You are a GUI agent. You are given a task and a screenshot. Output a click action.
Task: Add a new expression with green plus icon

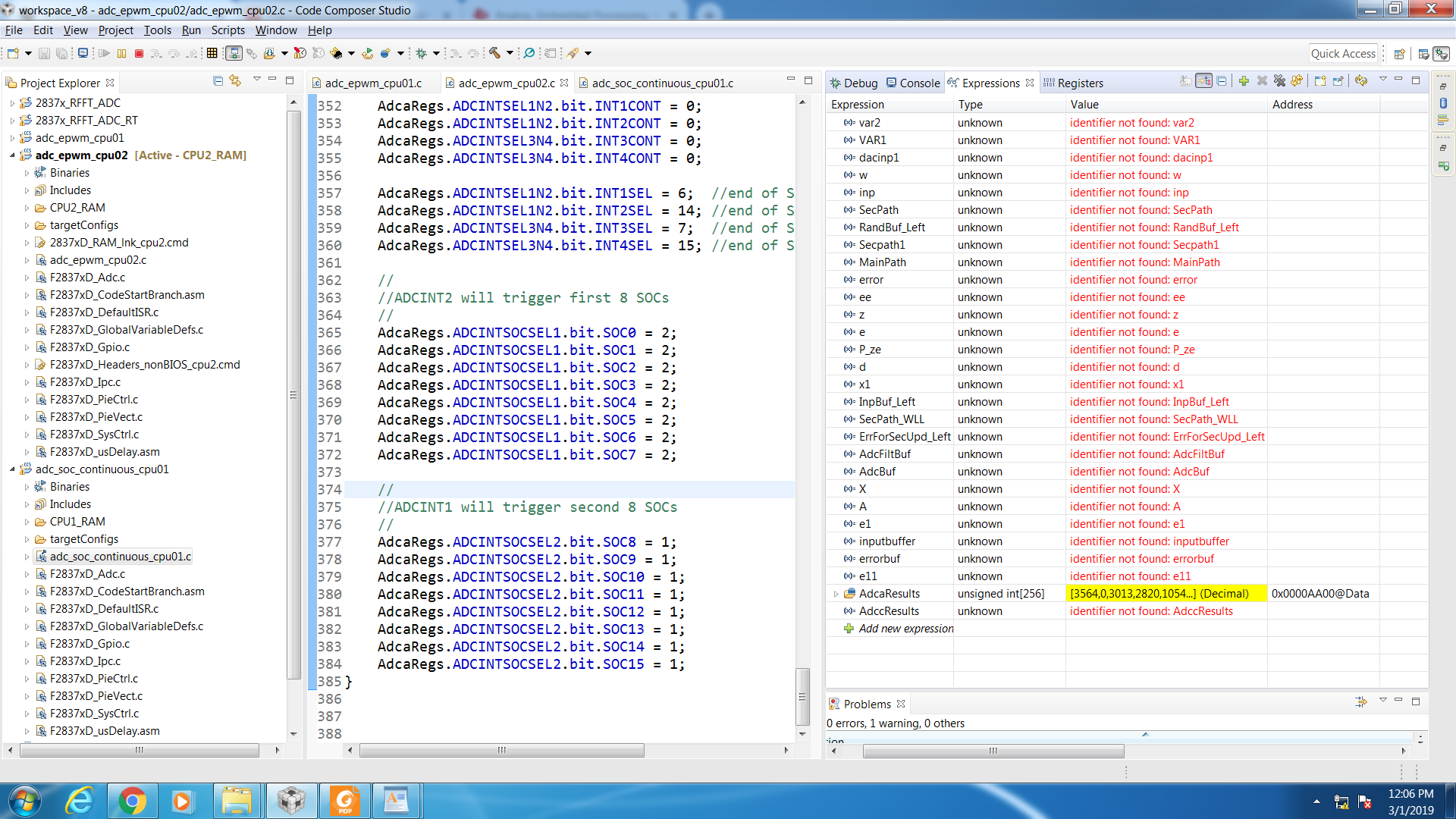tap(1244, 81)
